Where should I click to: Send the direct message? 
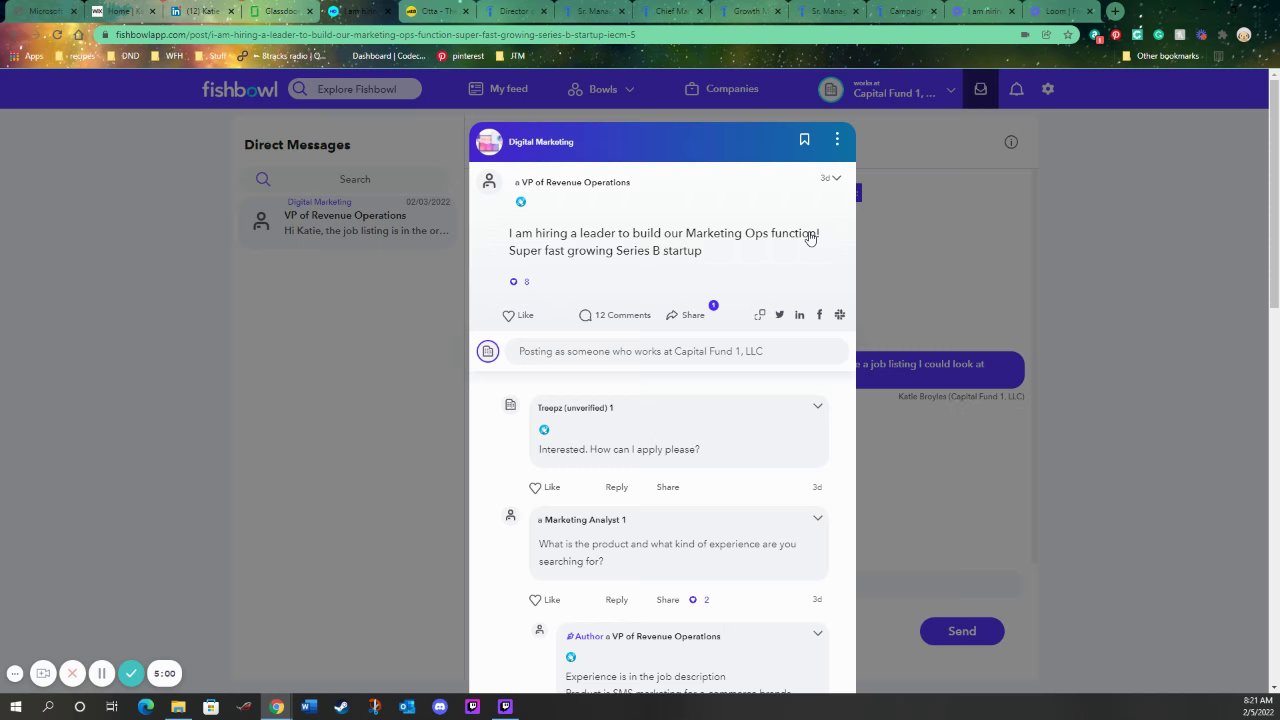coord(962,631)
